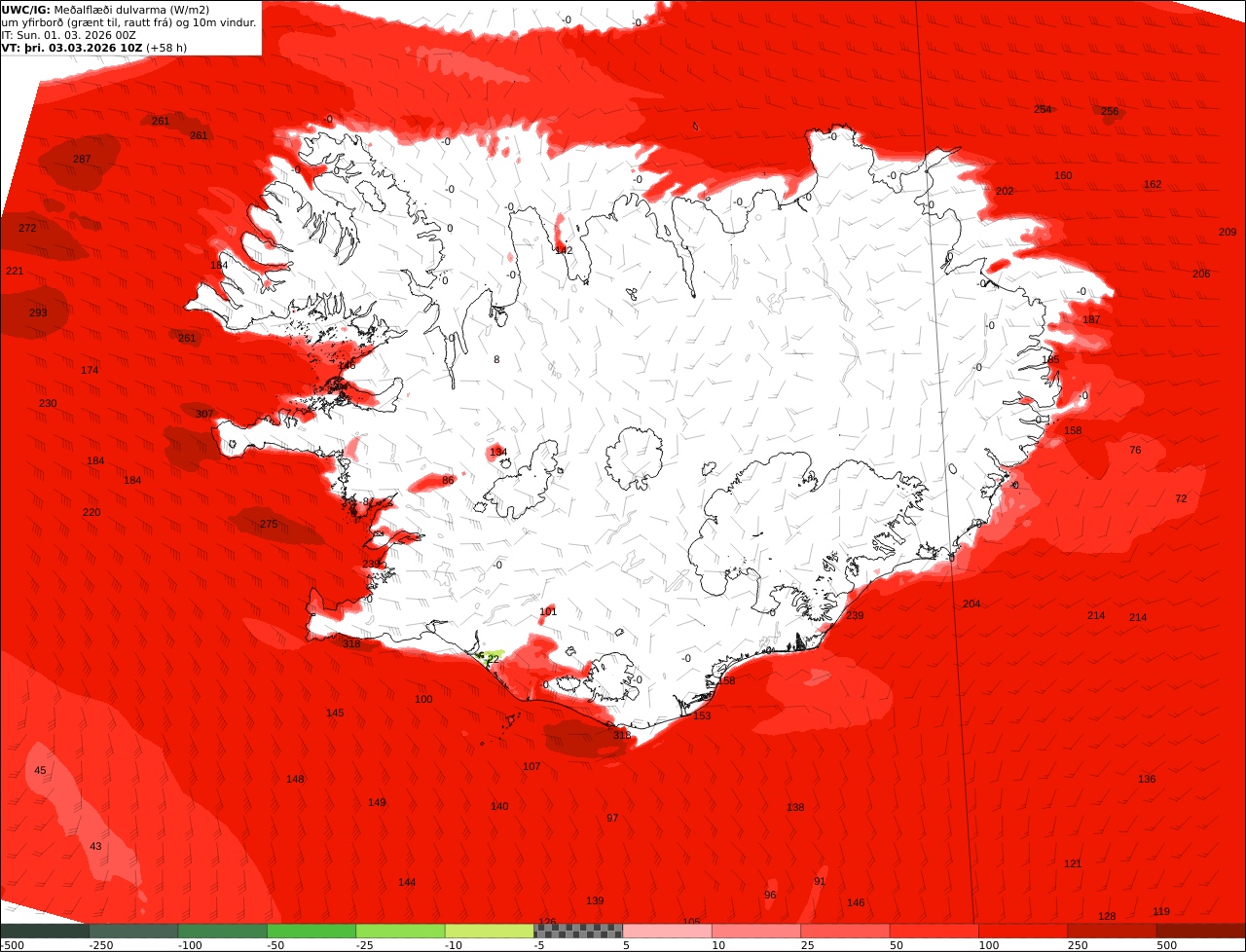This screenshot has width=1246, height=952.
Task: Click the map value '254'
Action: [1043, 109]
